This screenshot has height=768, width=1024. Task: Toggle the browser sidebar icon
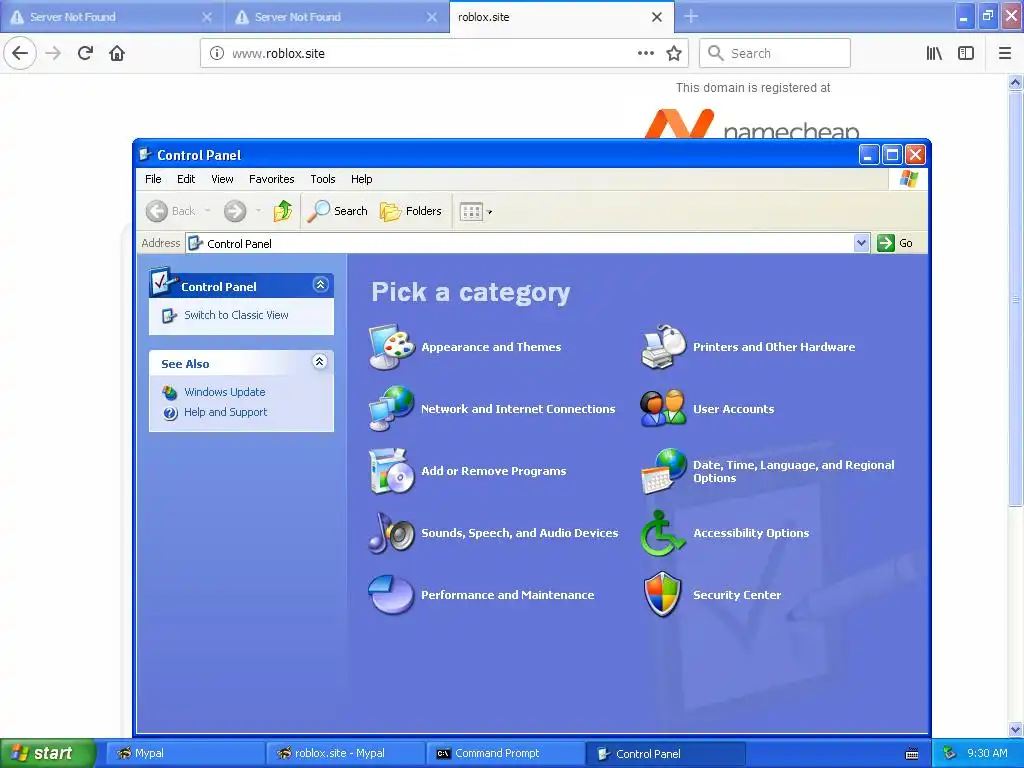point(966,53)
